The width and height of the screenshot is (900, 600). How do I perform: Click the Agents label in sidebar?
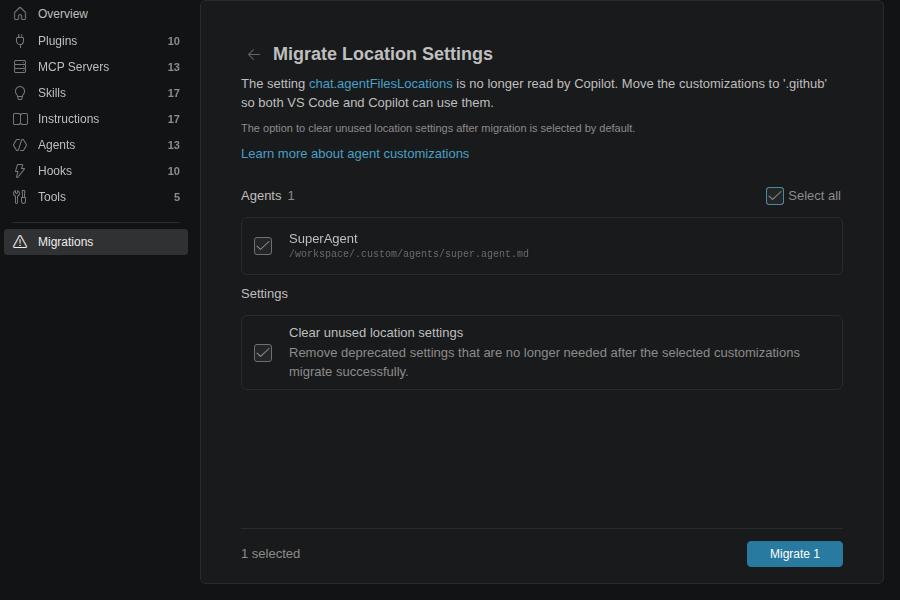[x=56, y=145]
